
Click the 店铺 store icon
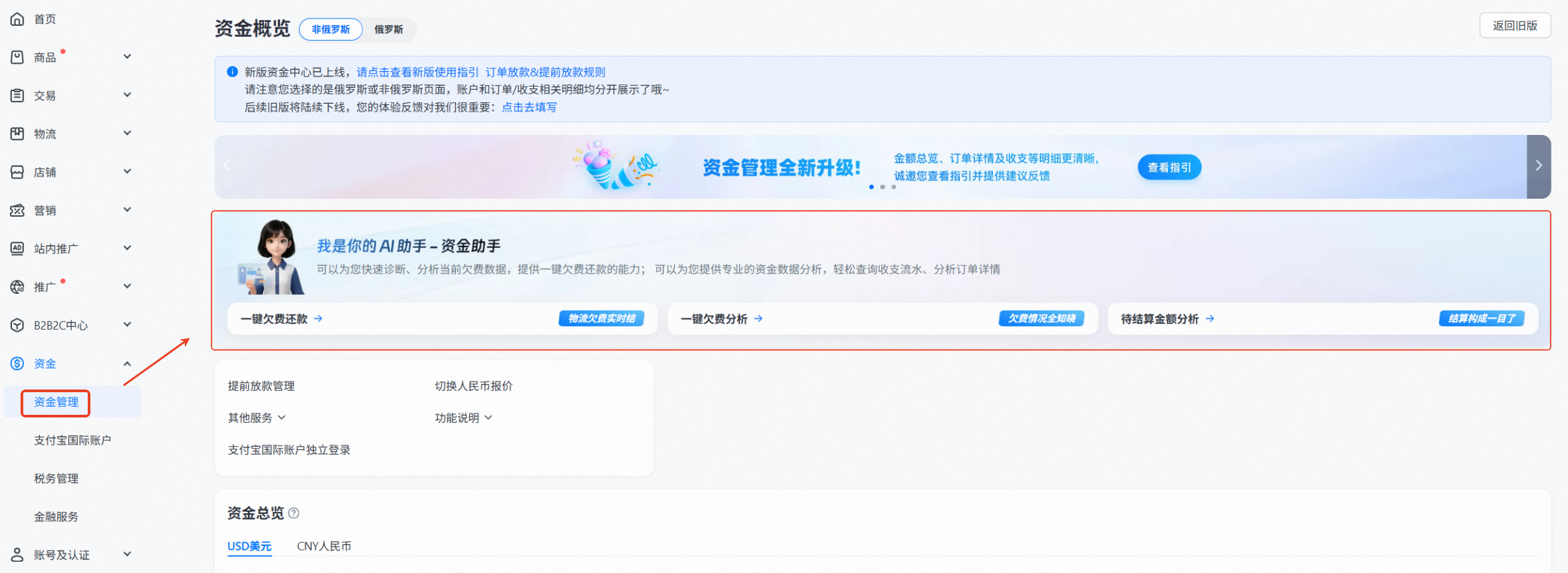coord(17,172)
